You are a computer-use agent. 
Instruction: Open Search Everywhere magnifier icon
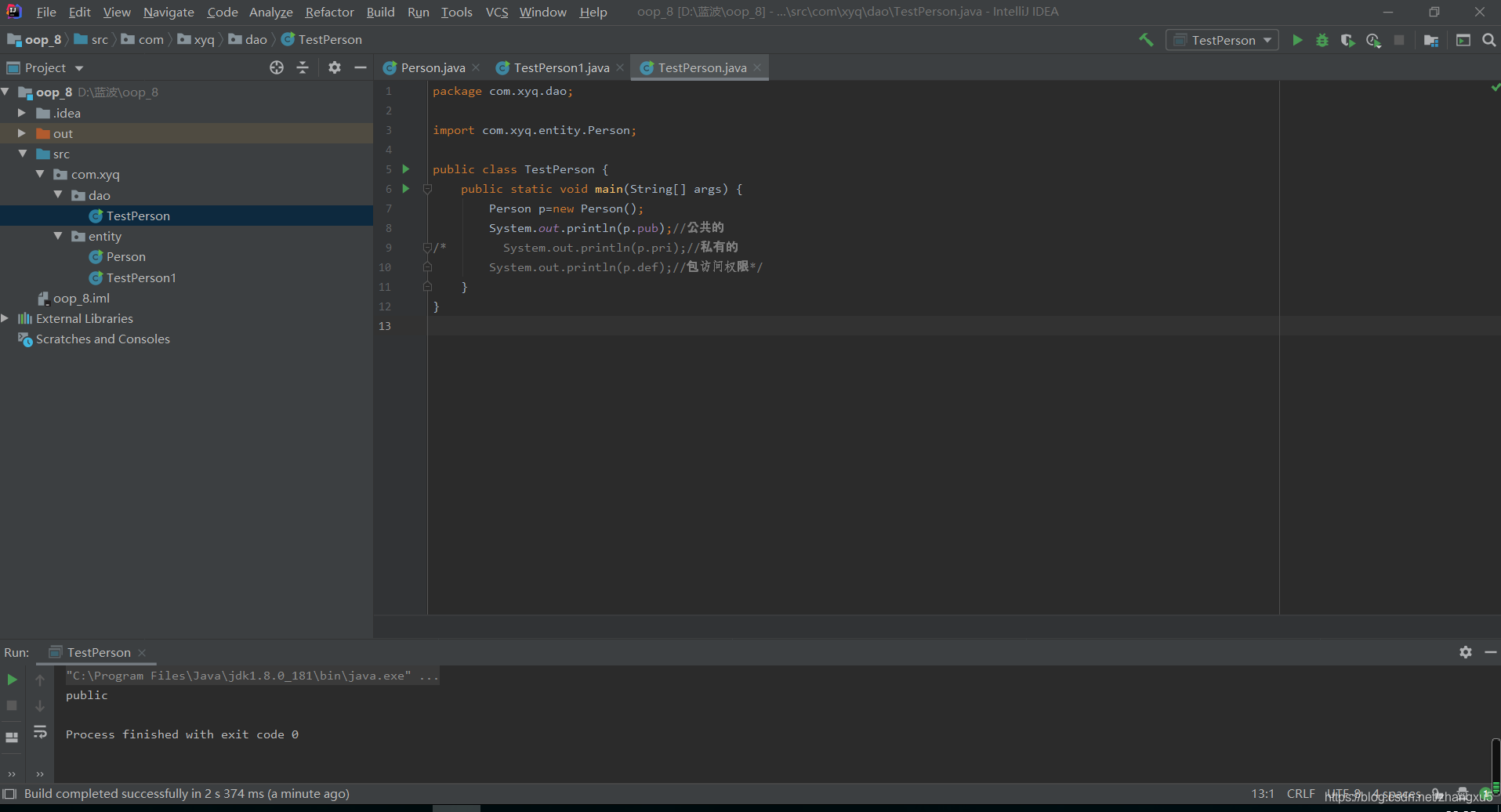pos(1488,40)
